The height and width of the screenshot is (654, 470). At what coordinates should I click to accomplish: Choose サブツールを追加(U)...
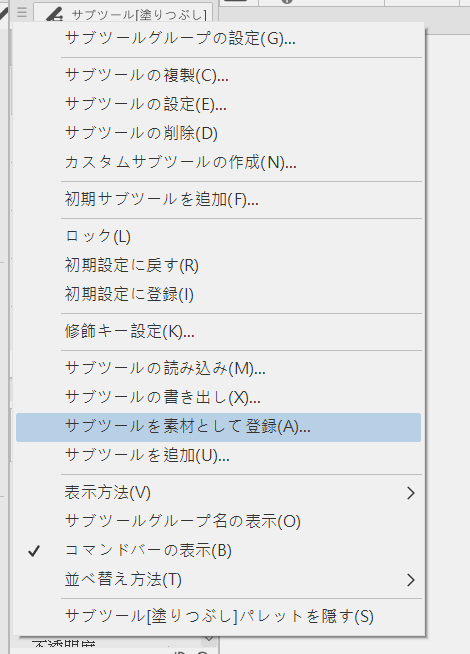(x=219, y=455)
